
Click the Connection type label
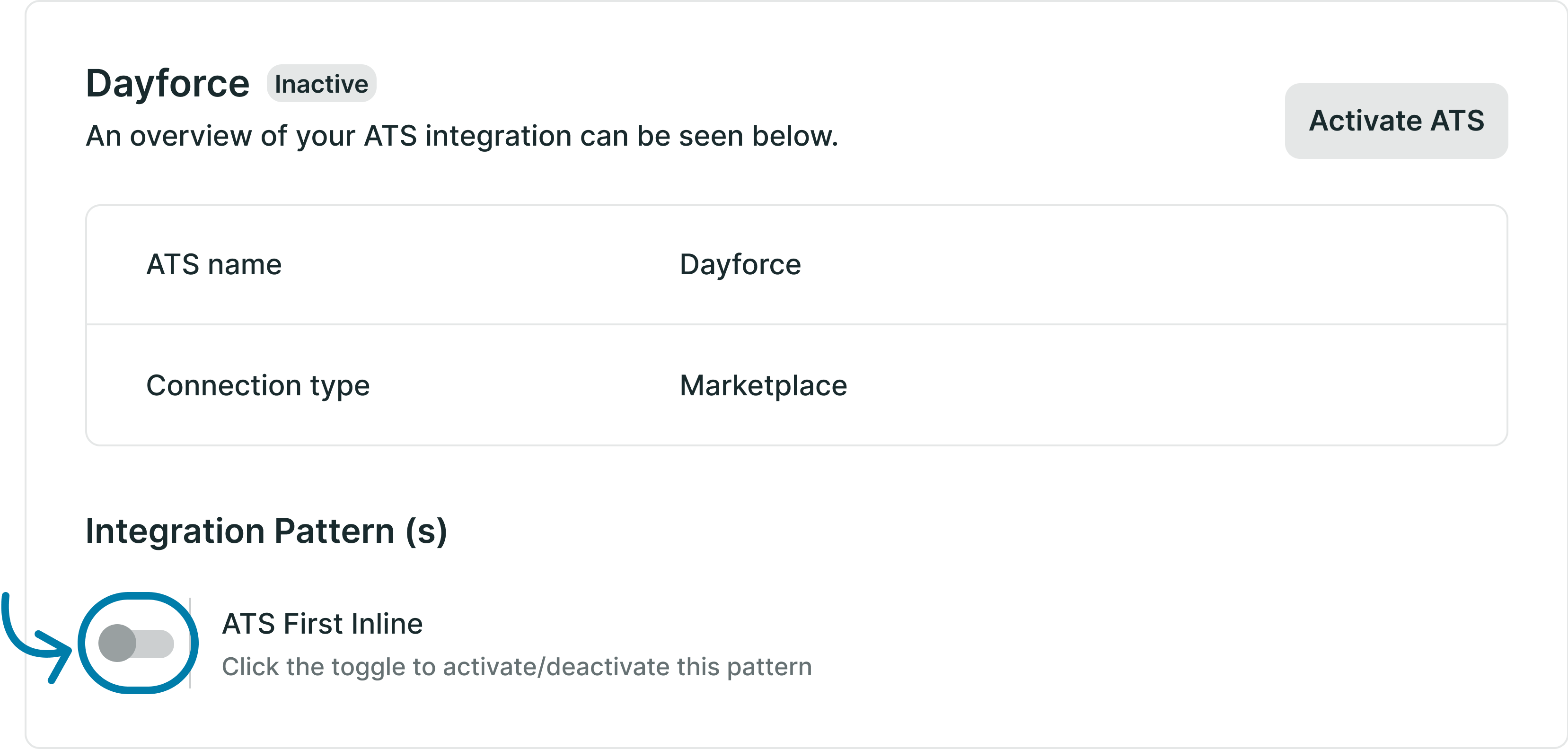(x=258, y=385)
